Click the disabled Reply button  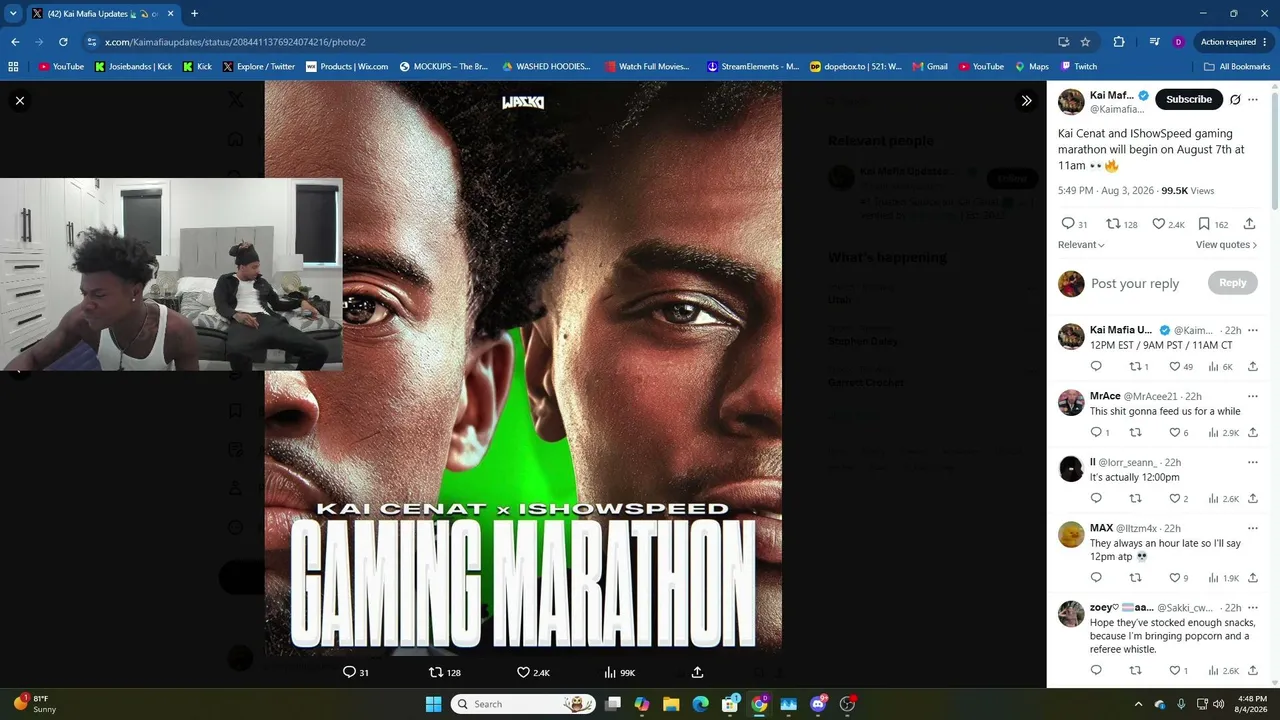(x=1232, y=283)
